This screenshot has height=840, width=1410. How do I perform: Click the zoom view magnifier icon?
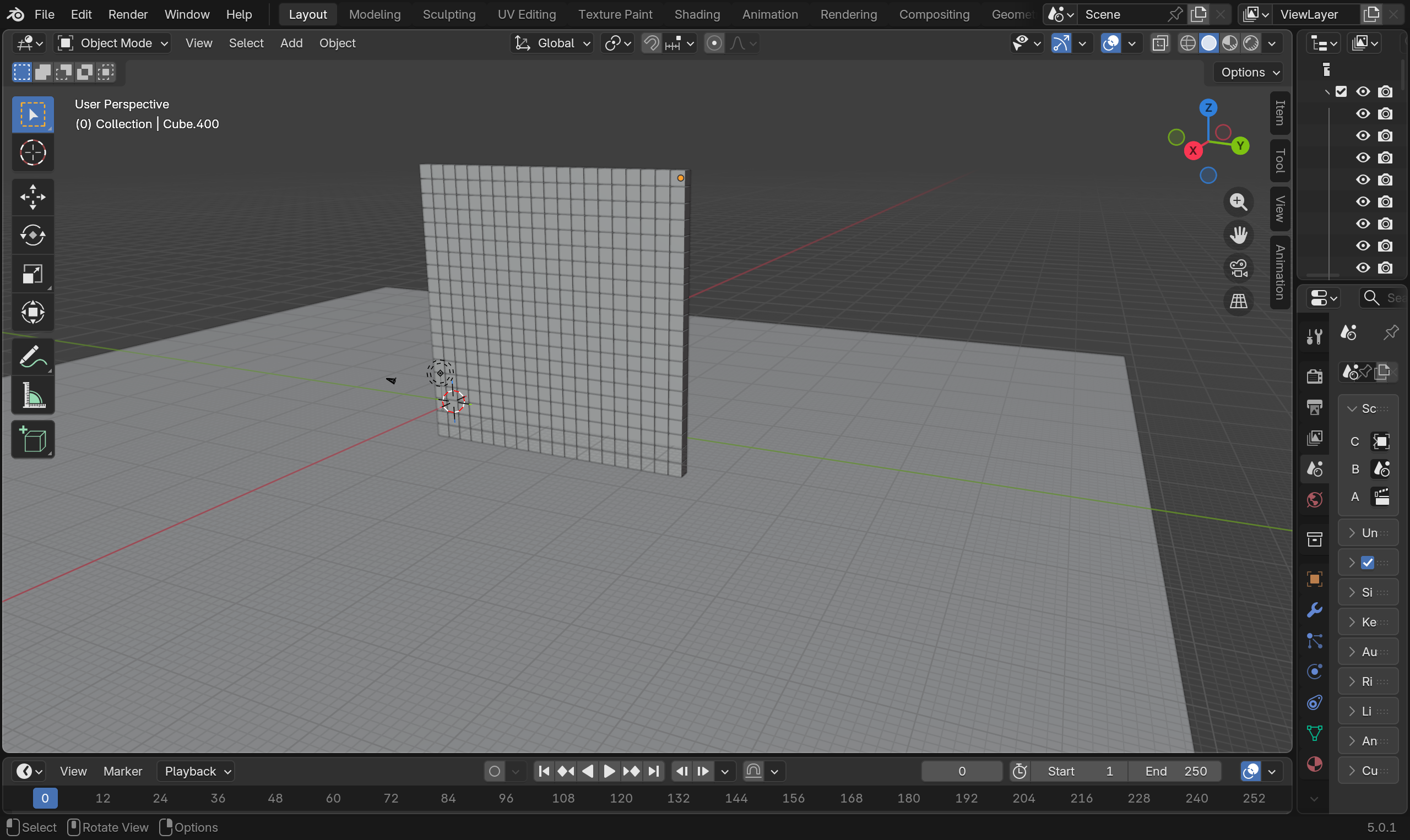pos(1238,202)
